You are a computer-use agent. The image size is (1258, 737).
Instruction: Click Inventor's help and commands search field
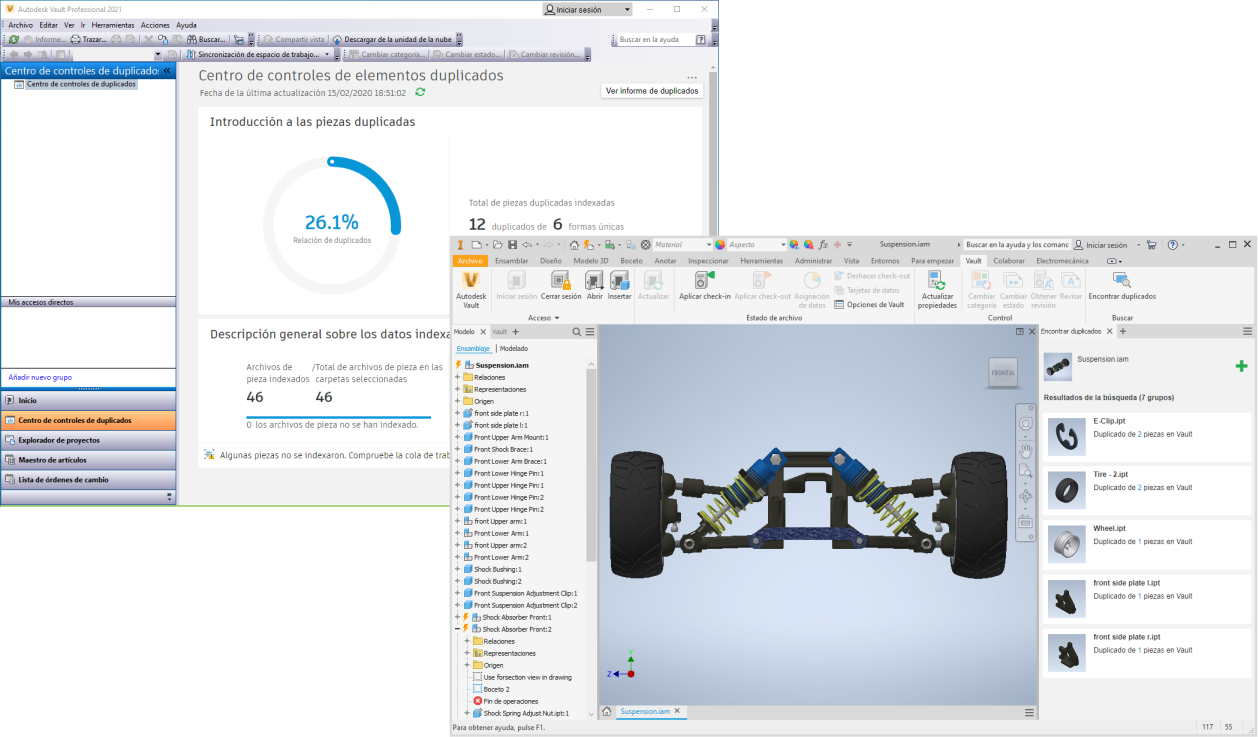coord(1017,244)
